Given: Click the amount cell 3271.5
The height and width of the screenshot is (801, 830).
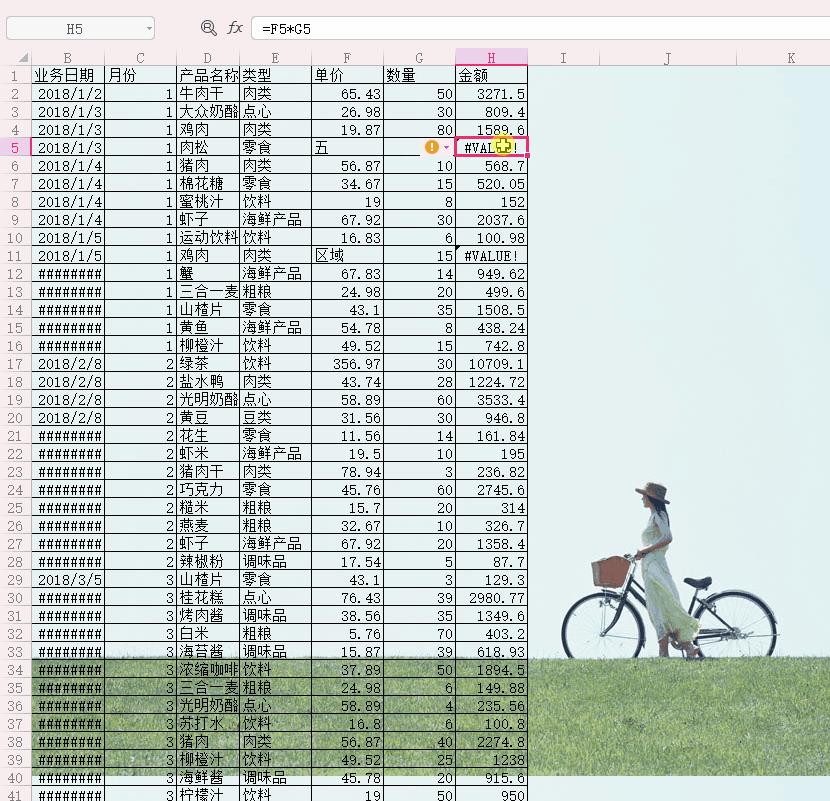Looking at the screenshot, I should [491, 94].
